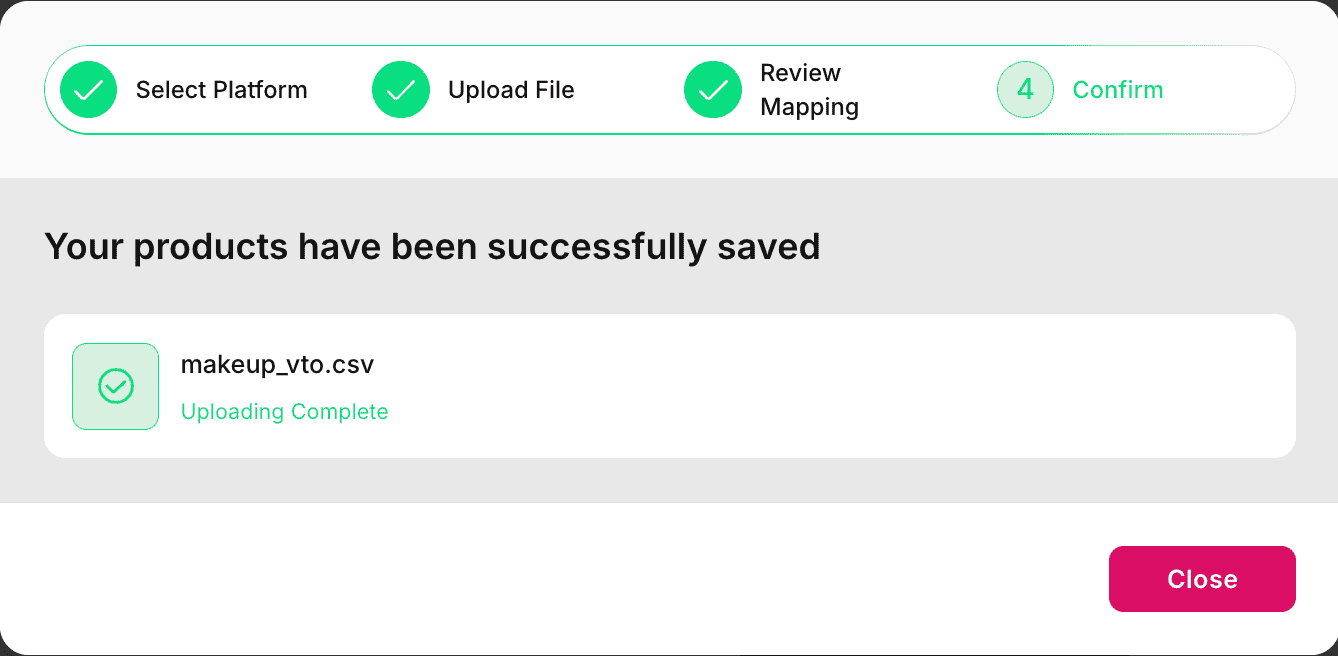Open the Review Mapping step label
The image size is (1338, 656).
click(x=809, y=90)
